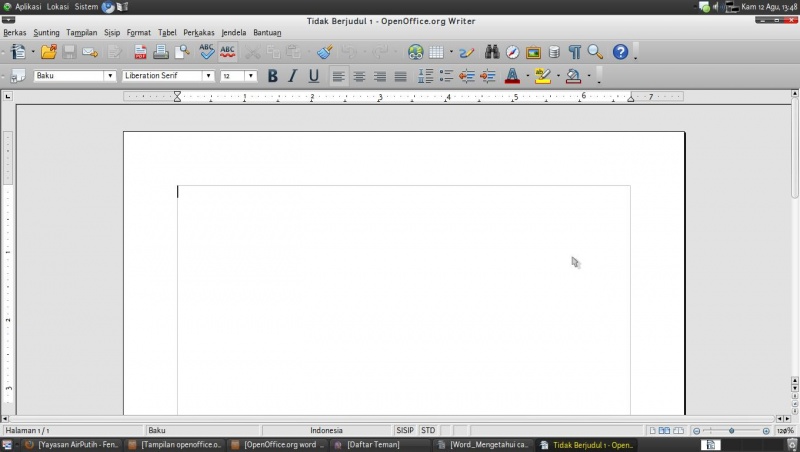Open the font size 12 dropdown
800x452 pixels.
pyautogui.click(x=250, y=76)
